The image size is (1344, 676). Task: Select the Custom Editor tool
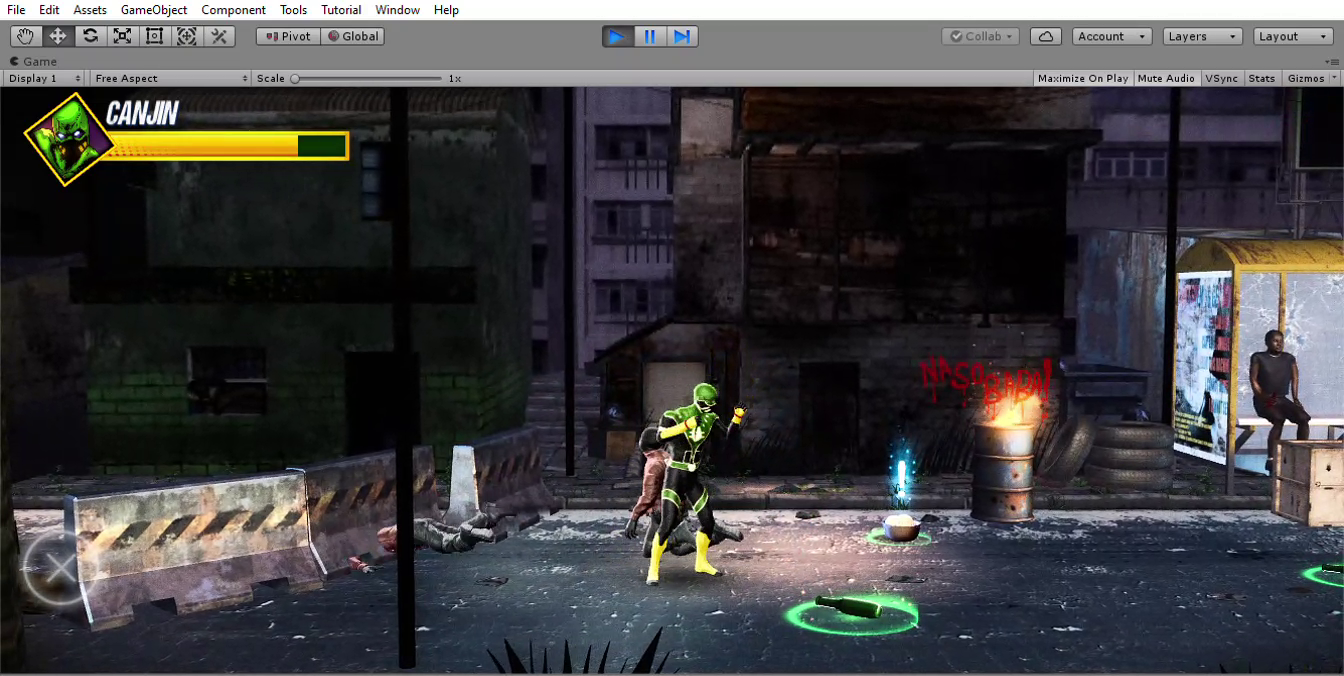[217, 36]
